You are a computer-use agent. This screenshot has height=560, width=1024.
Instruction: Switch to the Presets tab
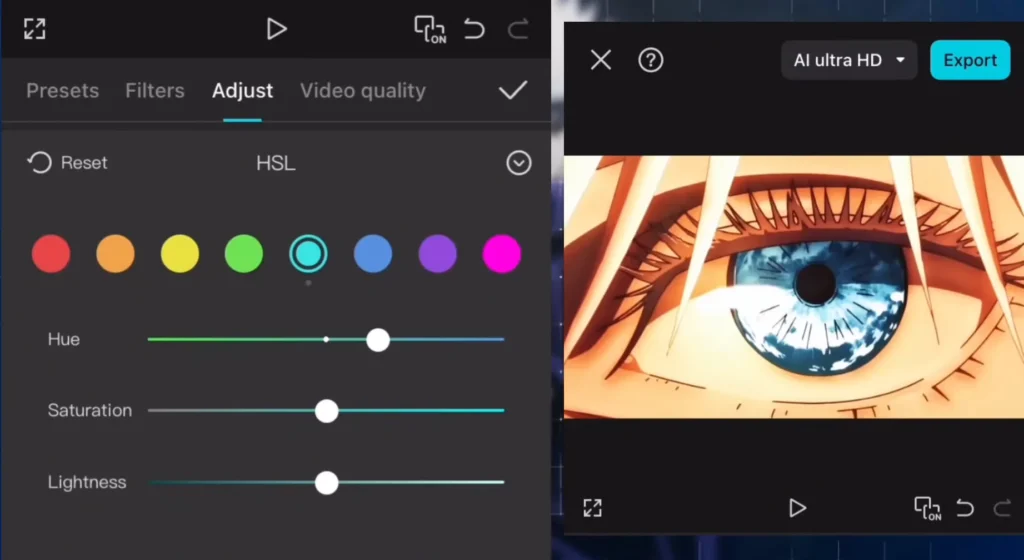(63, 91)
